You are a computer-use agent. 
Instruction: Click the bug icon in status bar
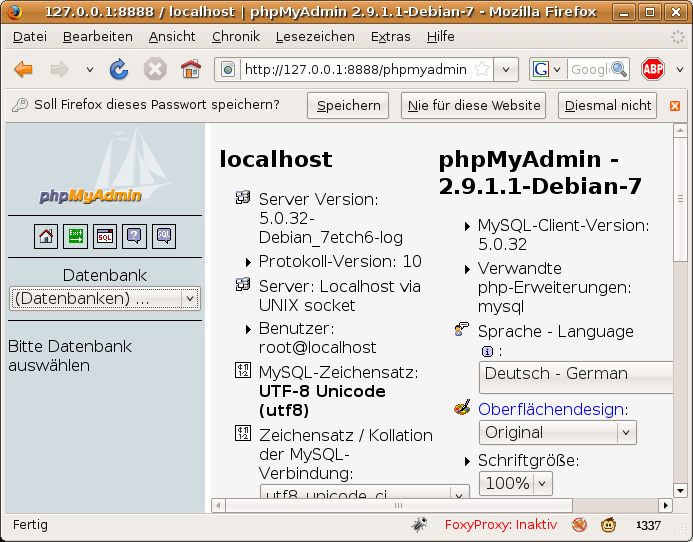coord(419,525)
